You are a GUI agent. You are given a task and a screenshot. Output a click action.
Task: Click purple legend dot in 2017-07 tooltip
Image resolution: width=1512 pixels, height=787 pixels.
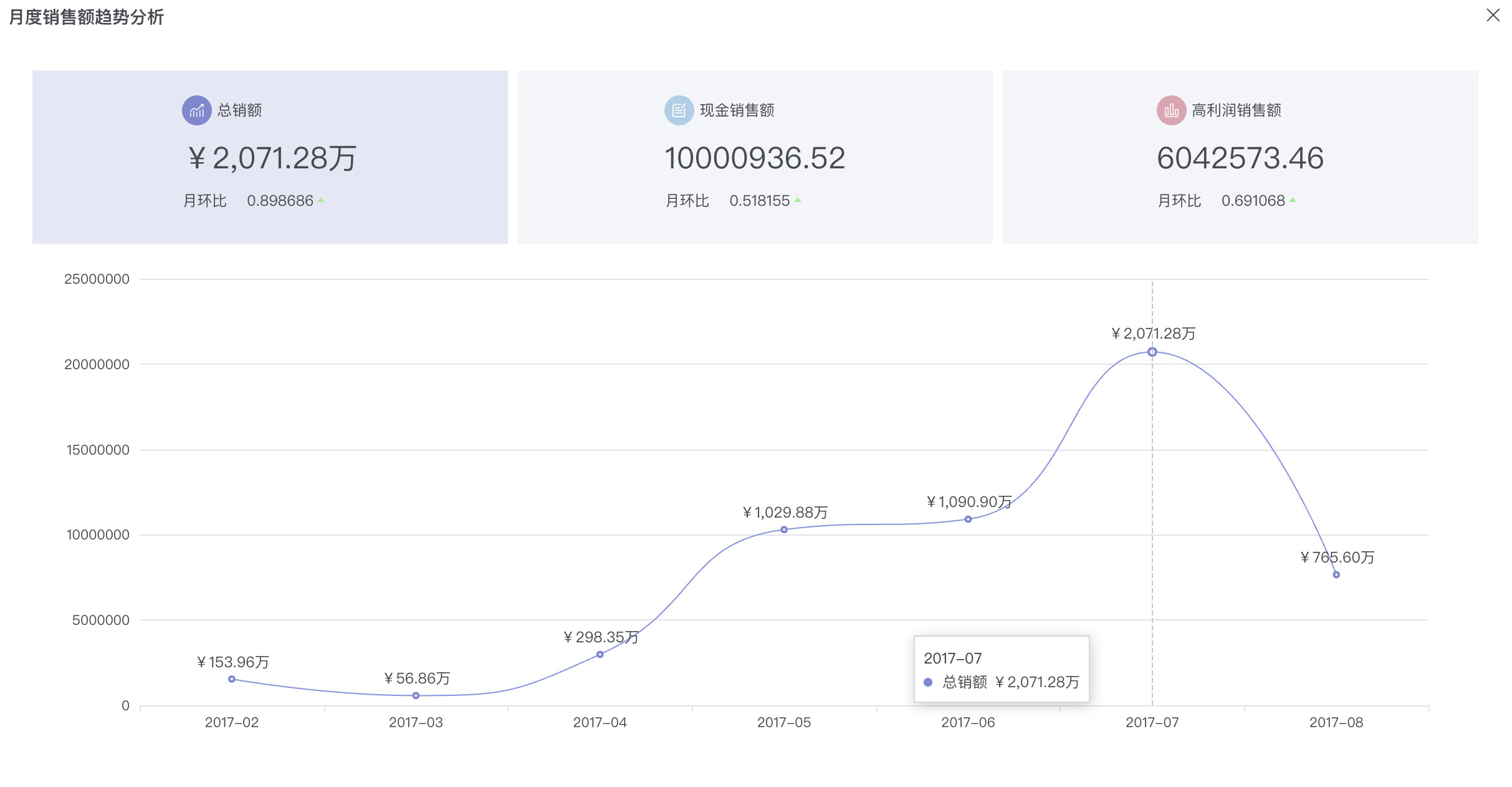[x=928, y=682]
